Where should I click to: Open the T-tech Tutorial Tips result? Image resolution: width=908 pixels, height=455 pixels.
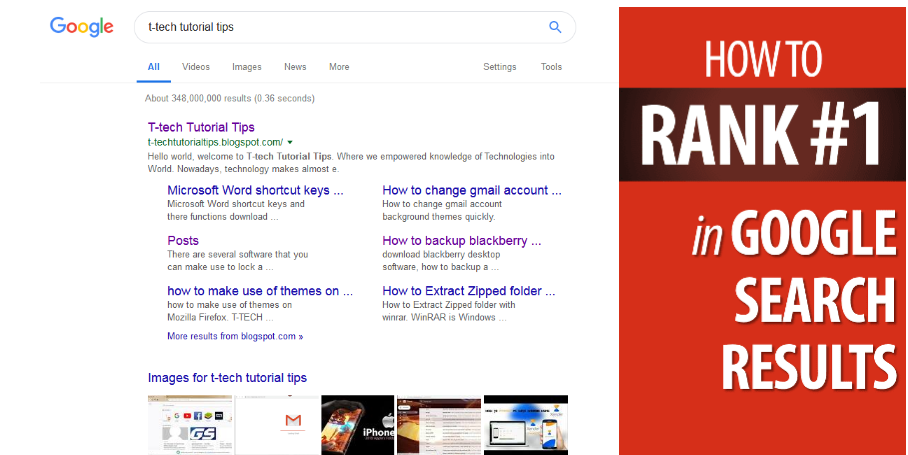[201, 127]
